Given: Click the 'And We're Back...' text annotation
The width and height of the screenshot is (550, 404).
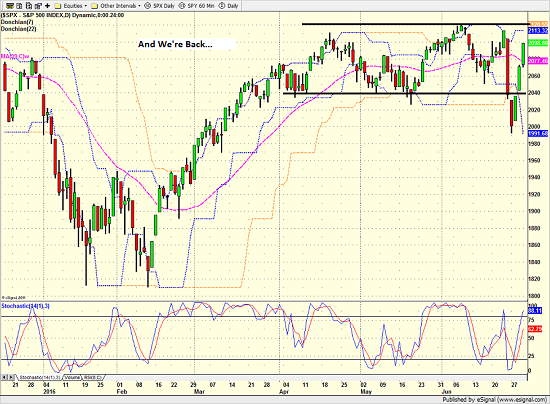Looking at the screenshot, I should pyautogui.click(x=175, y=44).
